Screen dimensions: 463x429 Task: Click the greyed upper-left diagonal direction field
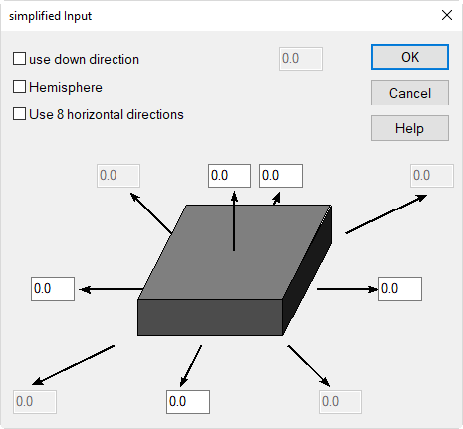[118, 176]
